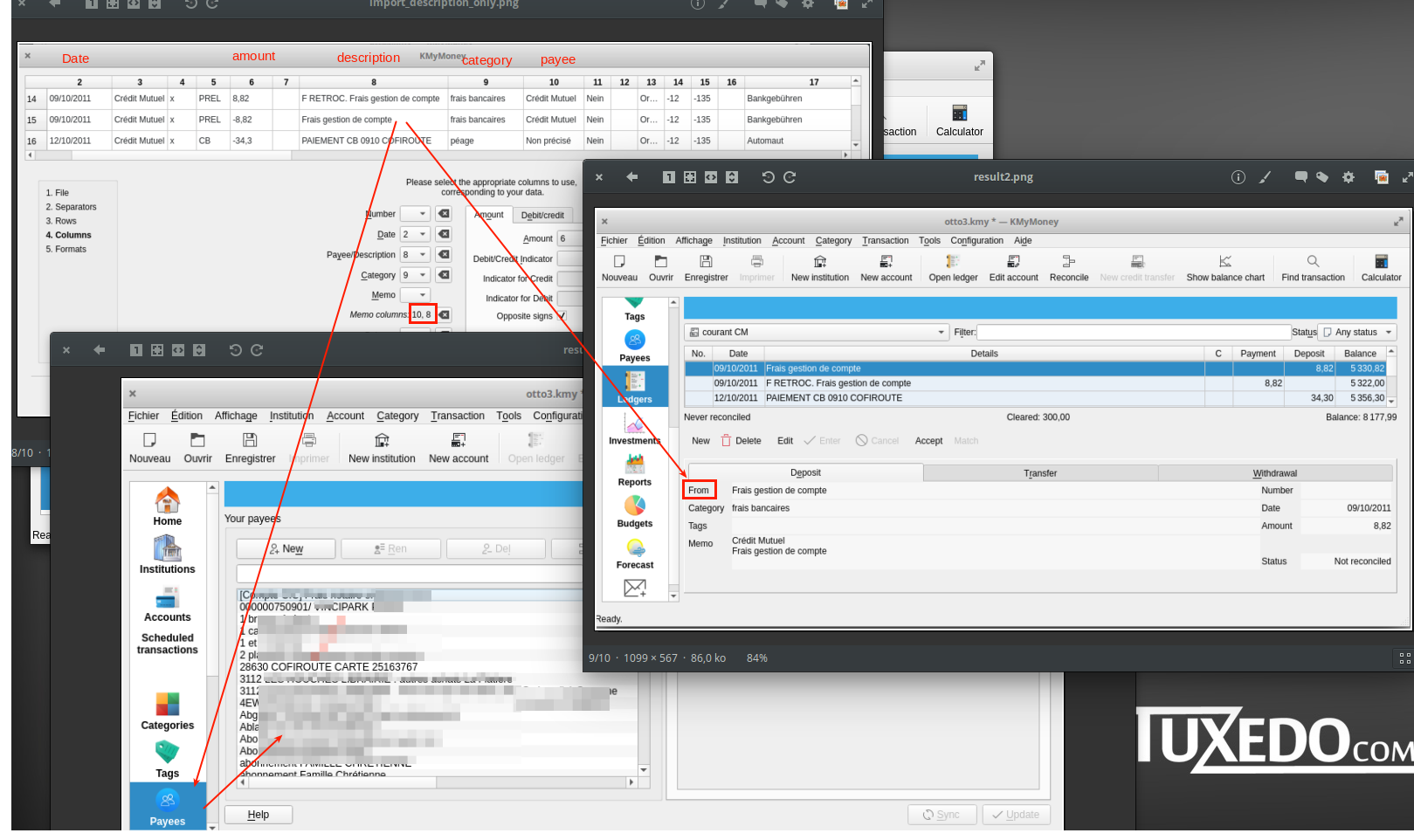Open slideshow icon in result2.png viewer
Viewport: 1414px width, 840px height.
coord(1382,177)
